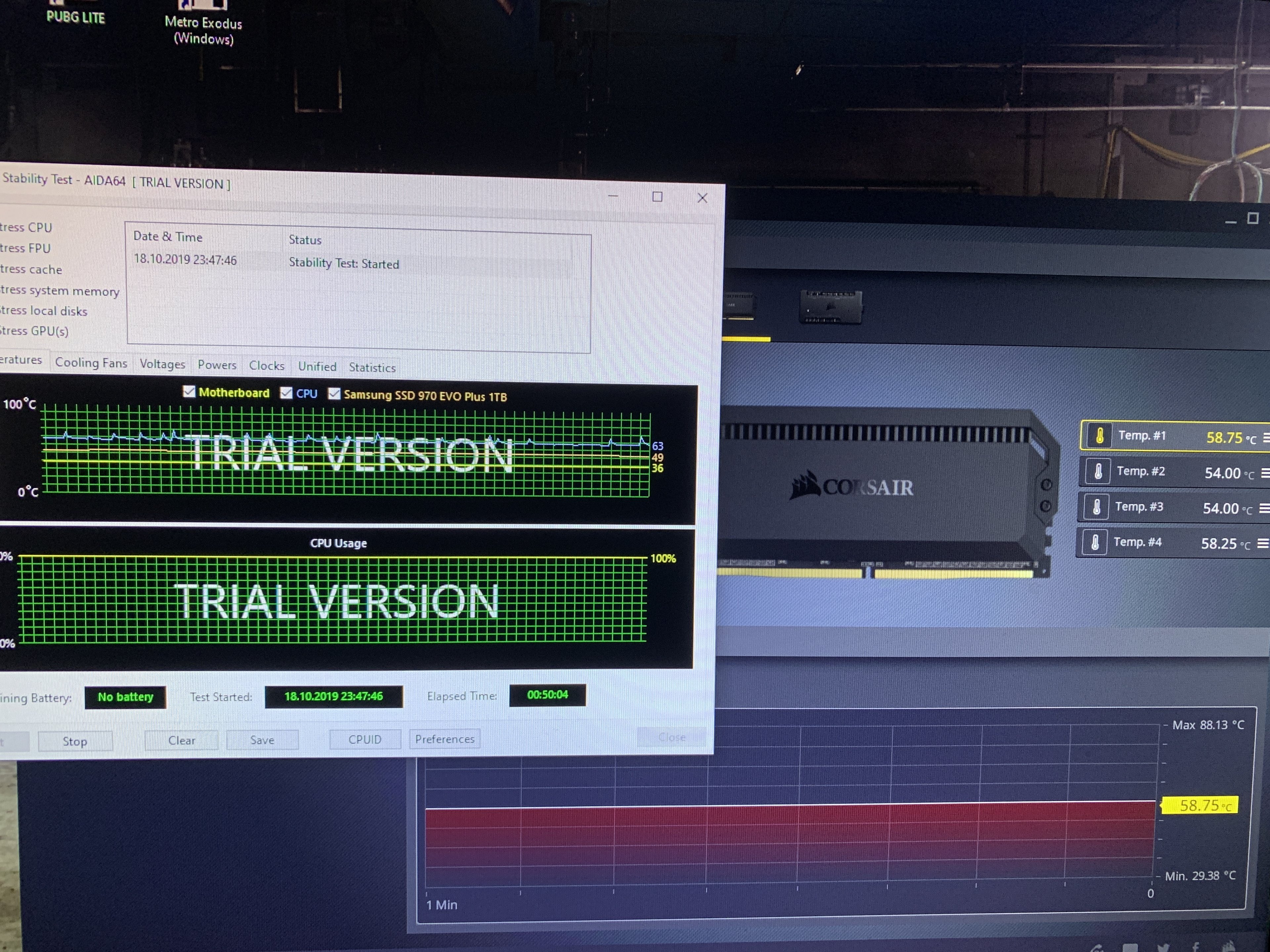1270x952 pixels.
Task: Open the Temp. #2 sensor options menu
Action: point(1265,474)
